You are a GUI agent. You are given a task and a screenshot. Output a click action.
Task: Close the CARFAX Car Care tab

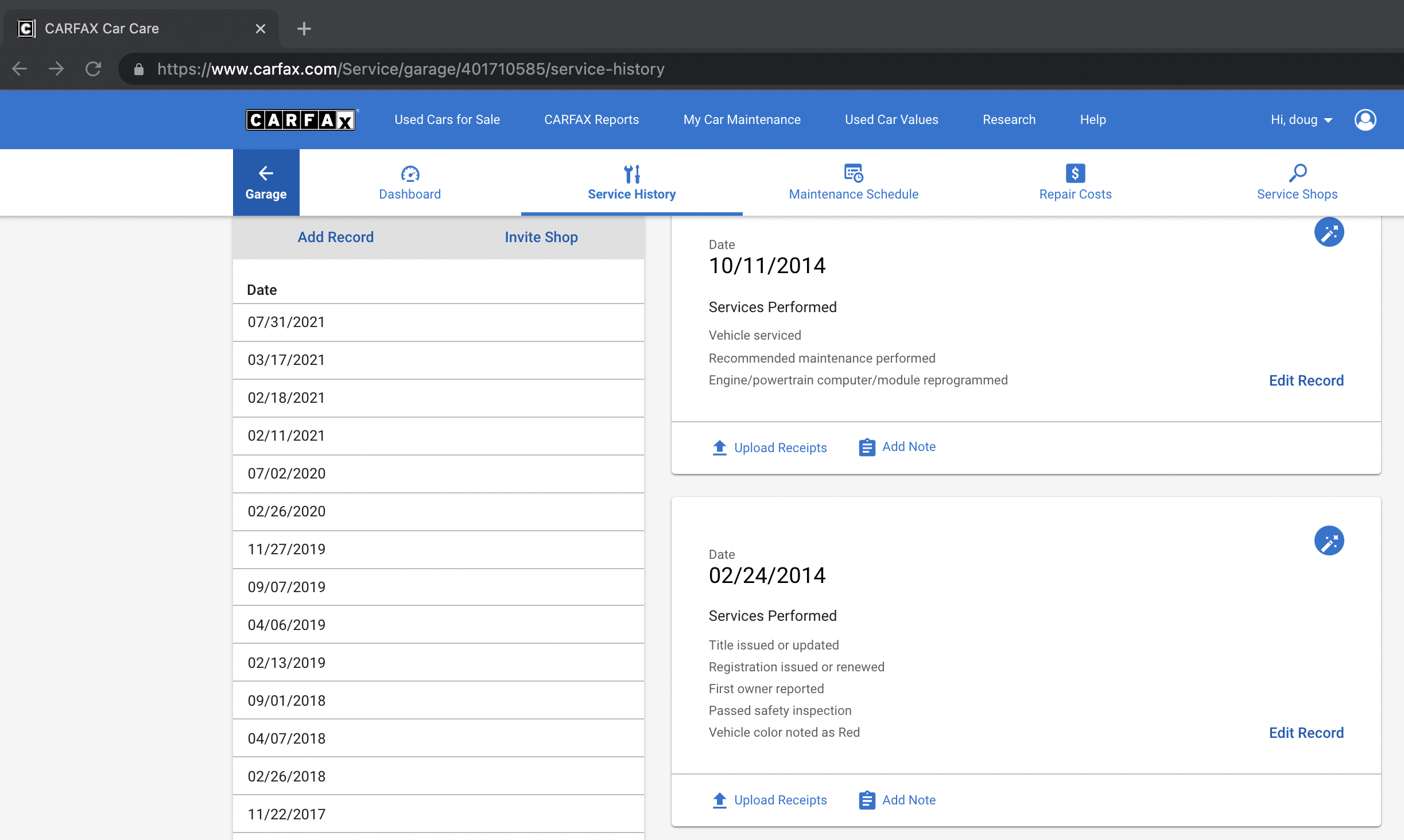[x=260, y=29]
